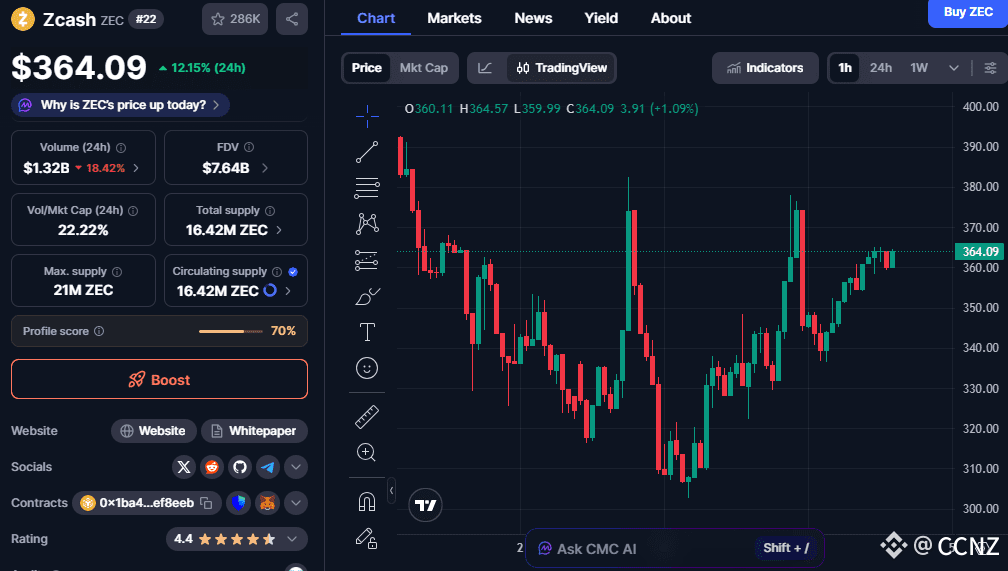Set chart interval to 1W
Viewport: 1008px width, 571px height.
tap(919, 68)
